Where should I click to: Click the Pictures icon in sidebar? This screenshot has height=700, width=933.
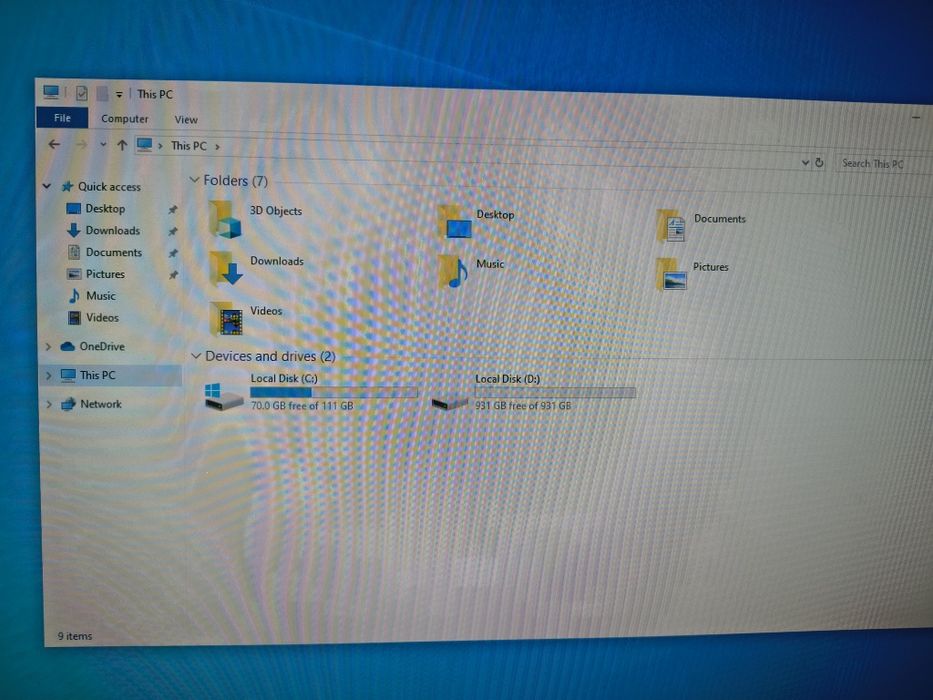point(74,274)
